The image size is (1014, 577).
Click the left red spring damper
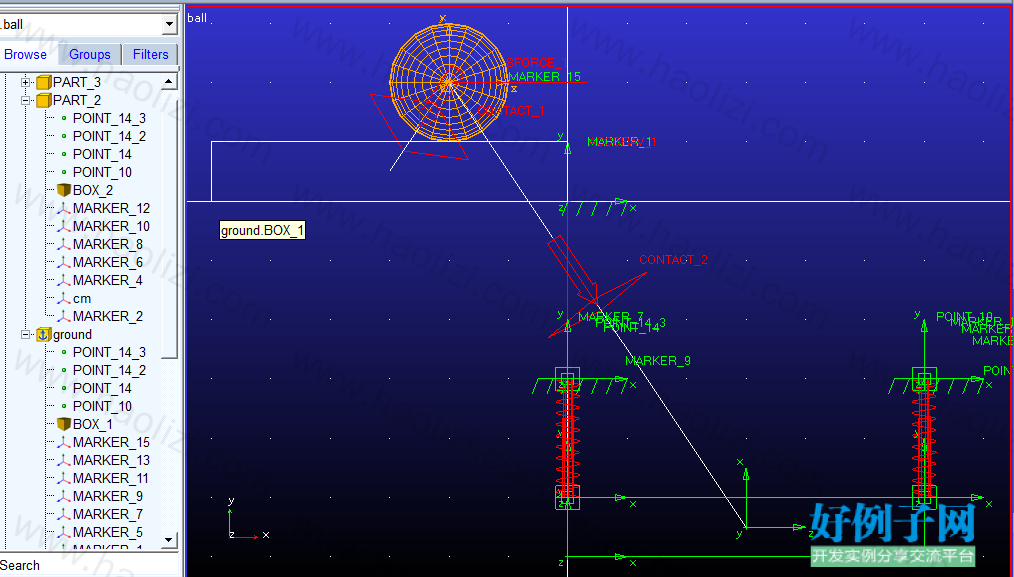pos(567,438)
